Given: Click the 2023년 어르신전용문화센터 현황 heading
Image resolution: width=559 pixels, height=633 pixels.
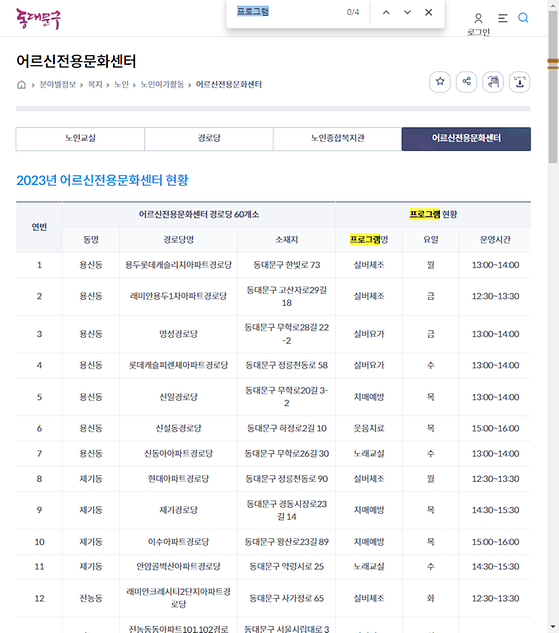Looking at the screenshot, I should (x=103, y=180).
